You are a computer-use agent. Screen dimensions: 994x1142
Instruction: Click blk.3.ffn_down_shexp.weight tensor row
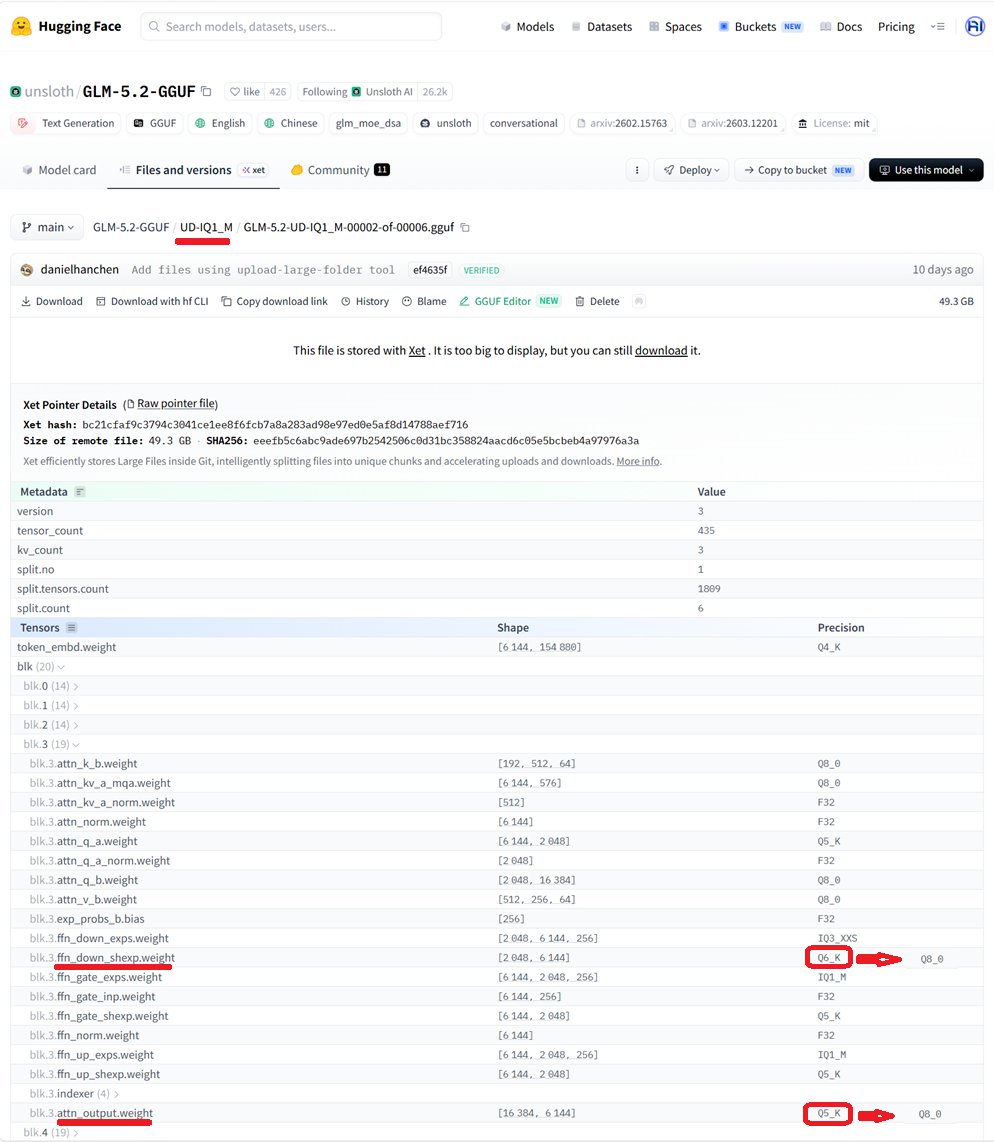(x=497, y=958)
